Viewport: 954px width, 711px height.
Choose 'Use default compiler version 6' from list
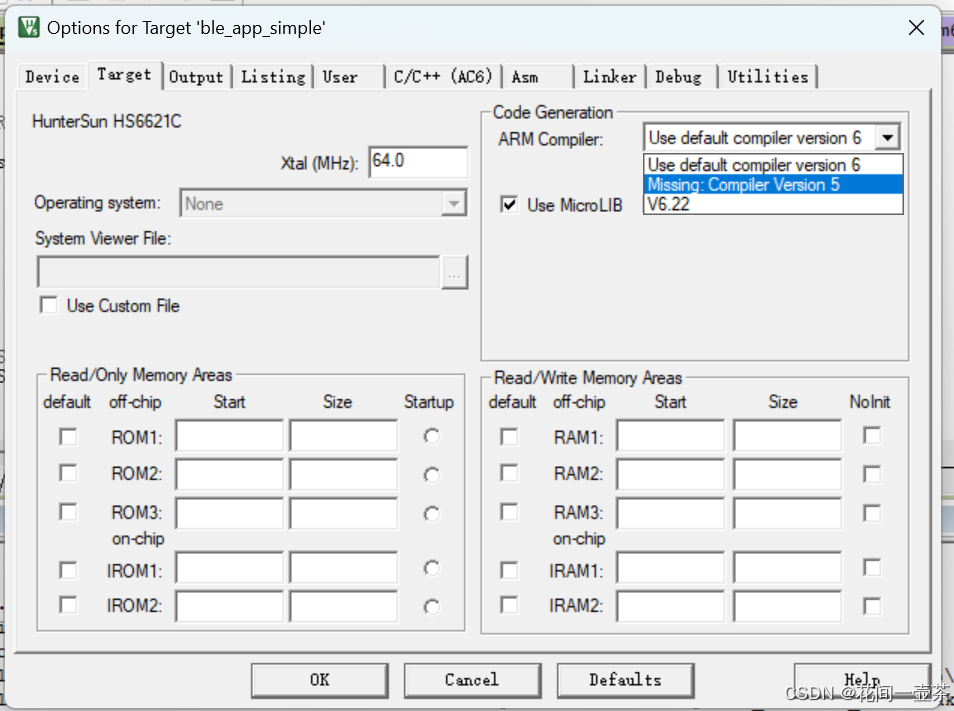[773, 165]
